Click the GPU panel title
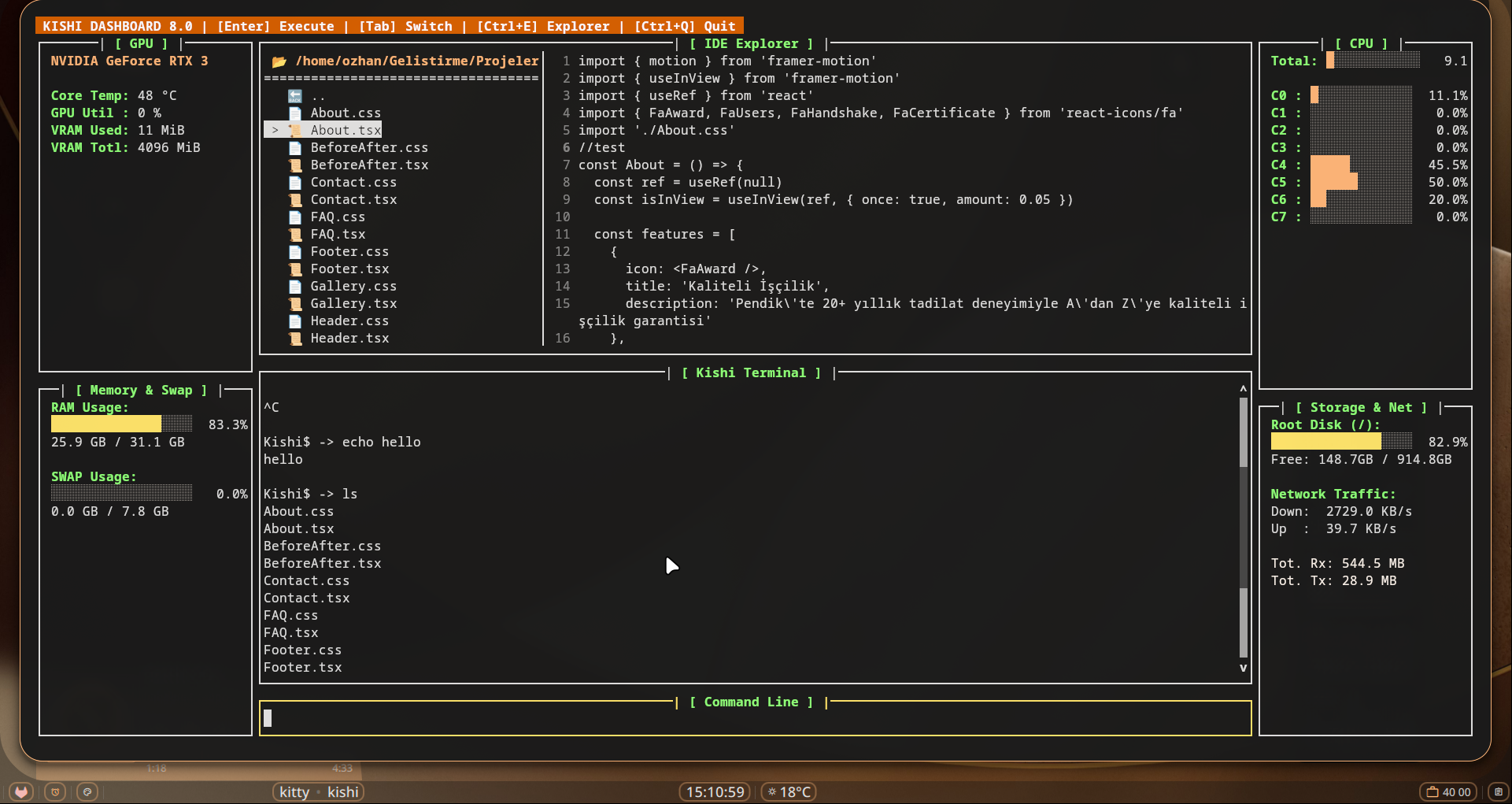 [x=141, y=44]
